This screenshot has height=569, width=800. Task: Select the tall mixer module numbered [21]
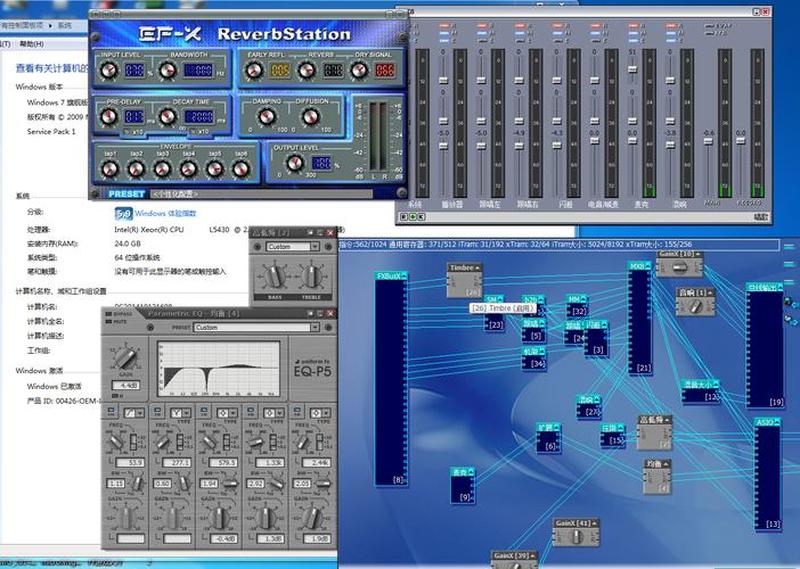click(640, 318)
